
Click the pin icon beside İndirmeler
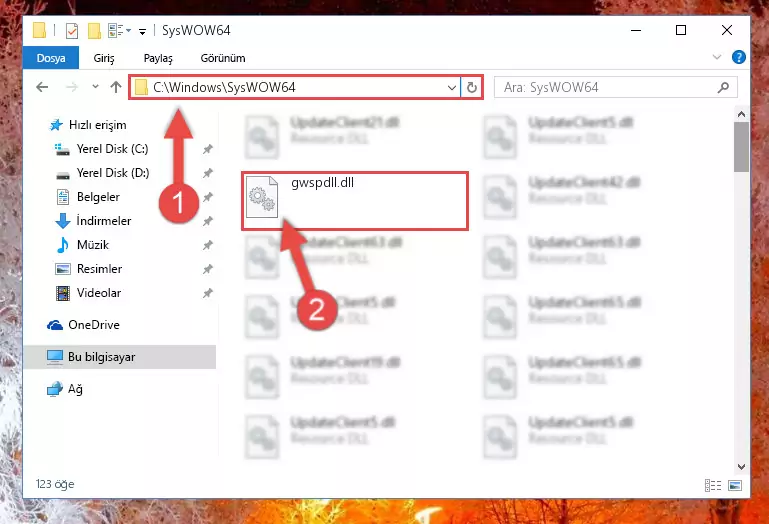208,221
